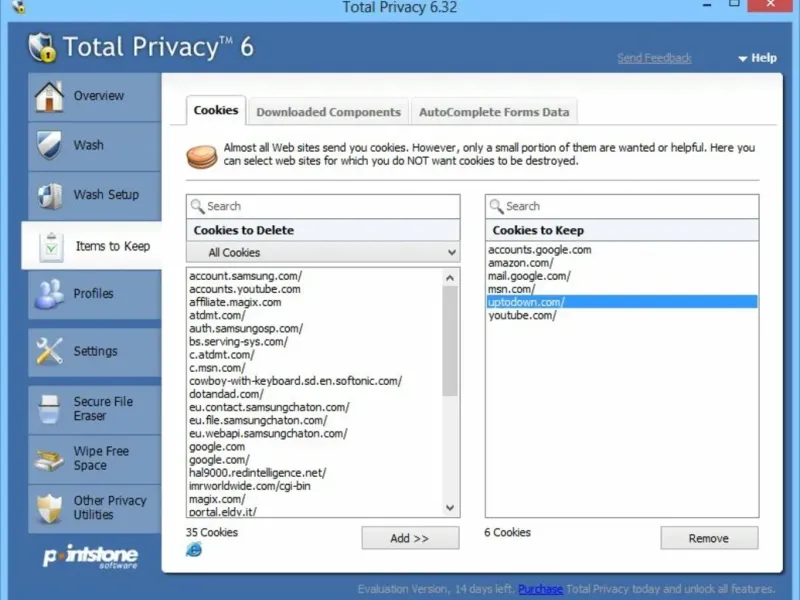Screen dimensions: 800x600
Task: Click the Total Privacy shield logo
Action: point(42,47)
